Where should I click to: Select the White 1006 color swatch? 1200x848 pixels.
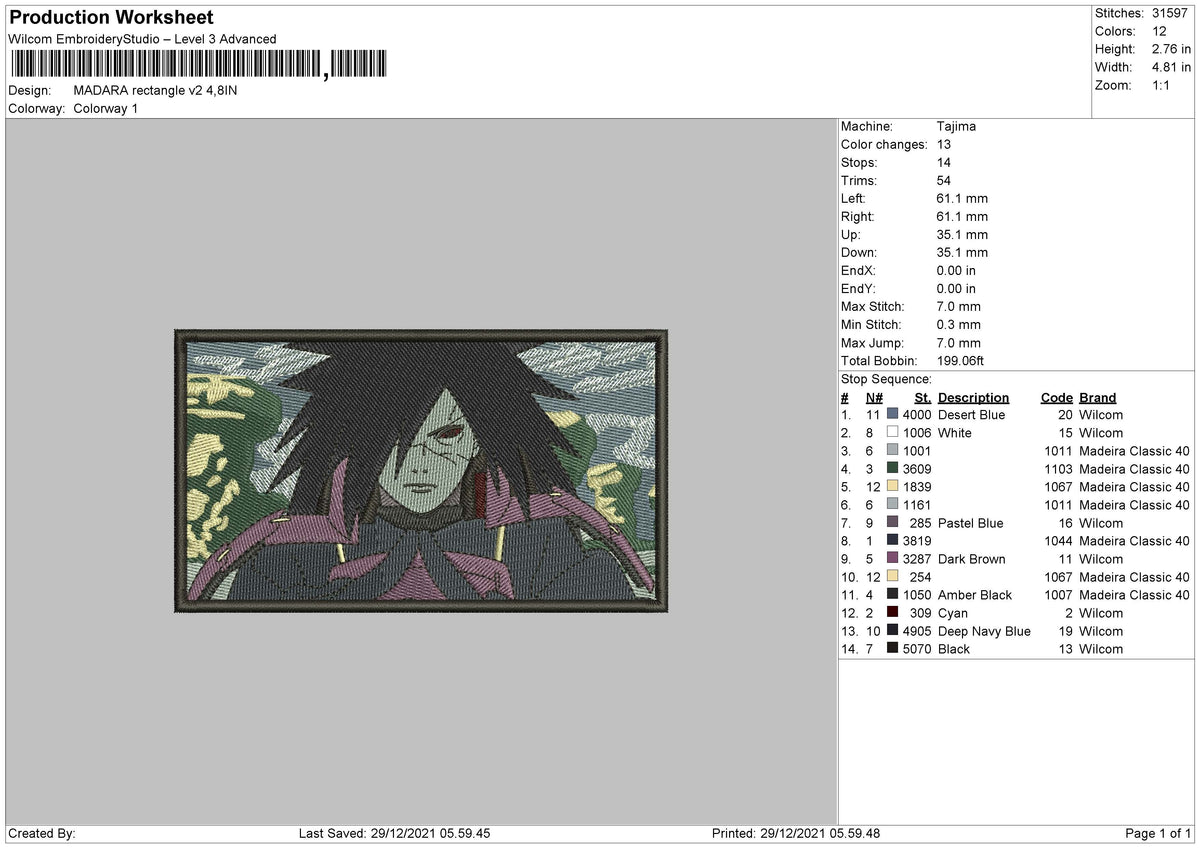point(891,432)
